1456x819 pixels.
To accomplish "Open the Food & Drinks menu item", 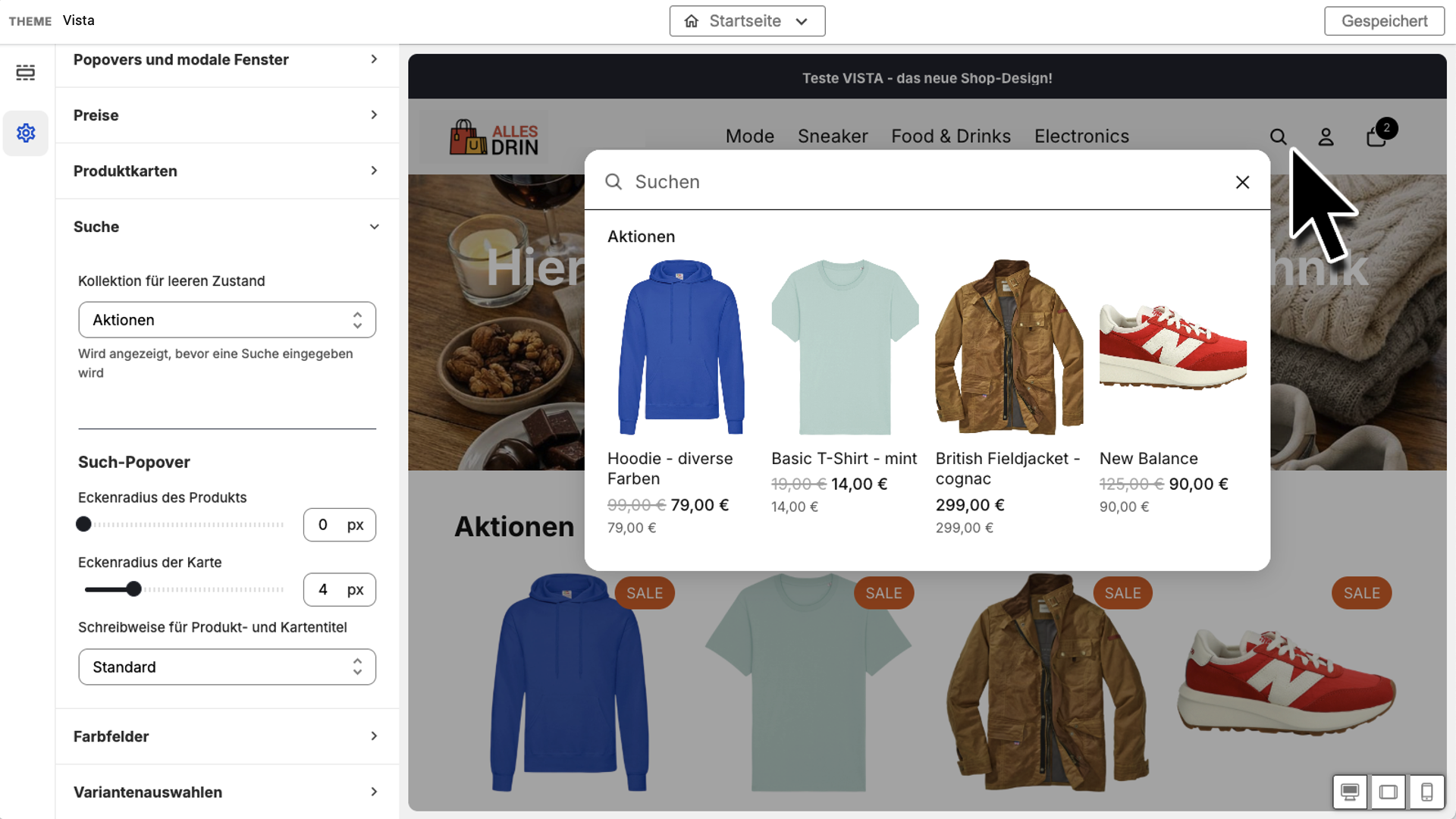I will point(950,136).
